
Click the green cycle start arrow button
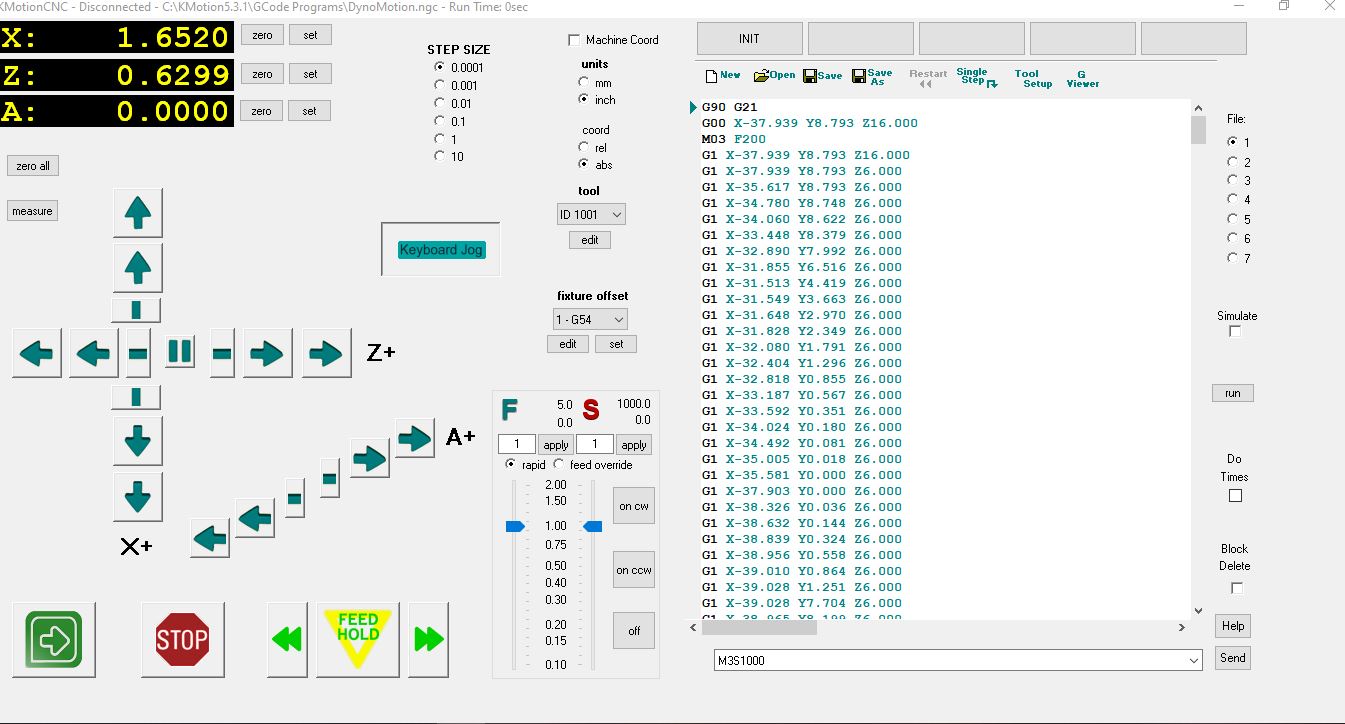click(x=54, y=639)
